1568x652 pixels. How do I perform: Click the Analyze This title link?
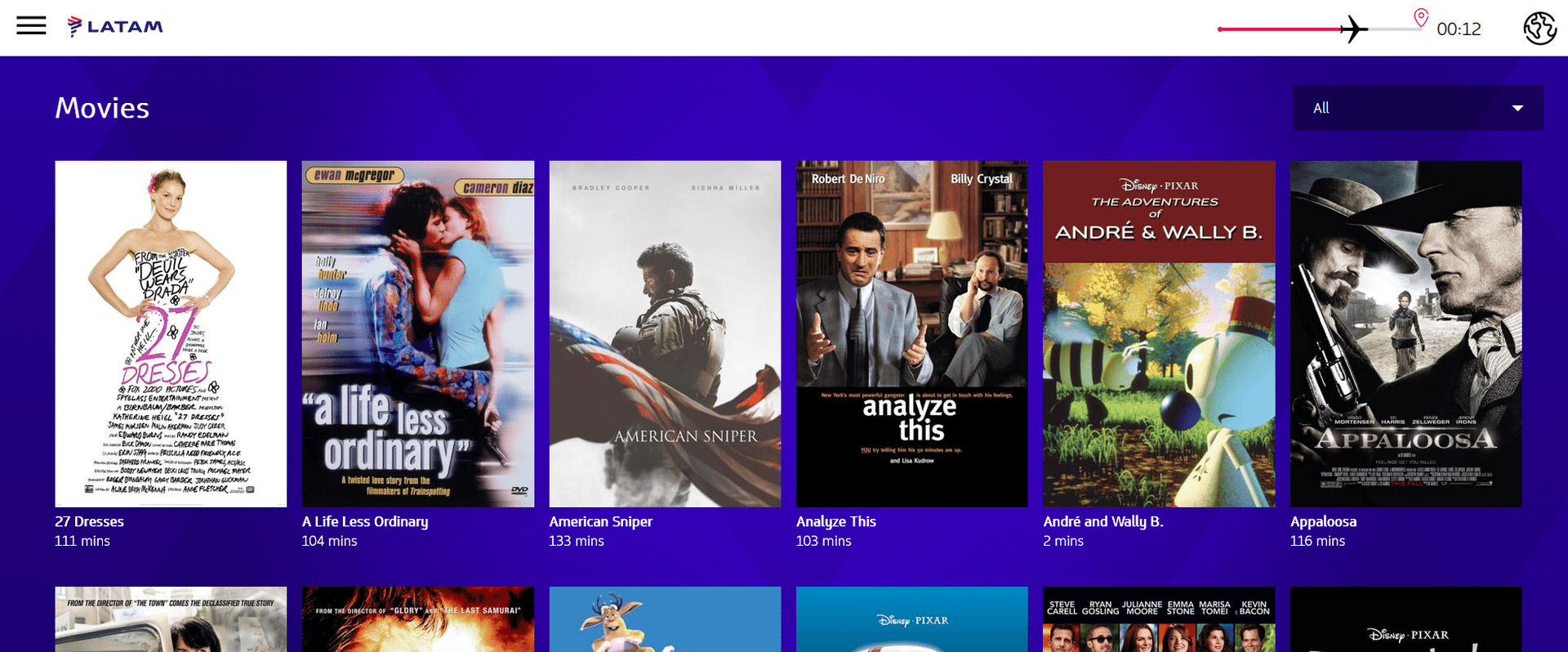click(835, 521)
